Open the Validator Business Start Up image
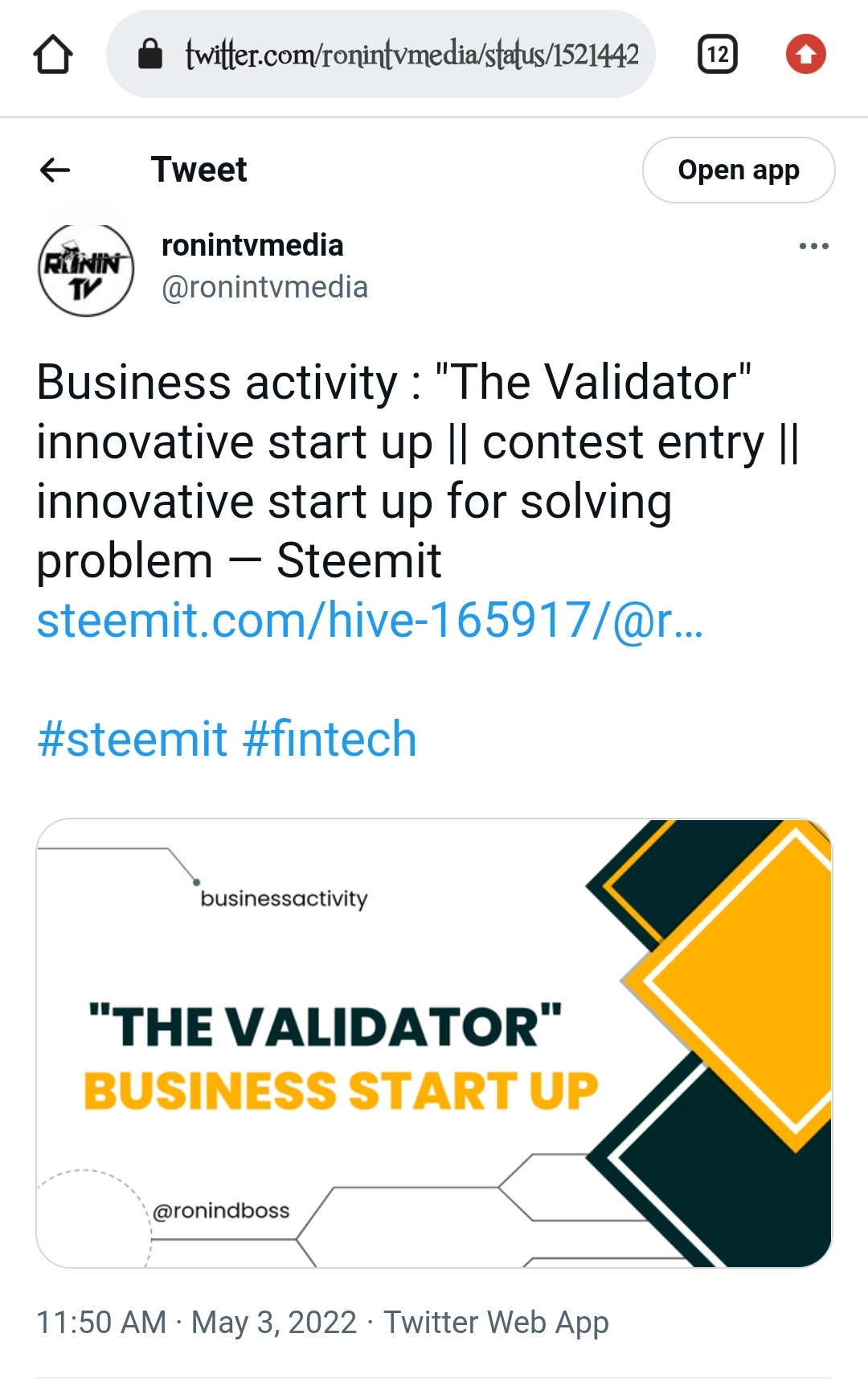The width and height of the screenshot is (868, 1399). tap(434, 1043)
